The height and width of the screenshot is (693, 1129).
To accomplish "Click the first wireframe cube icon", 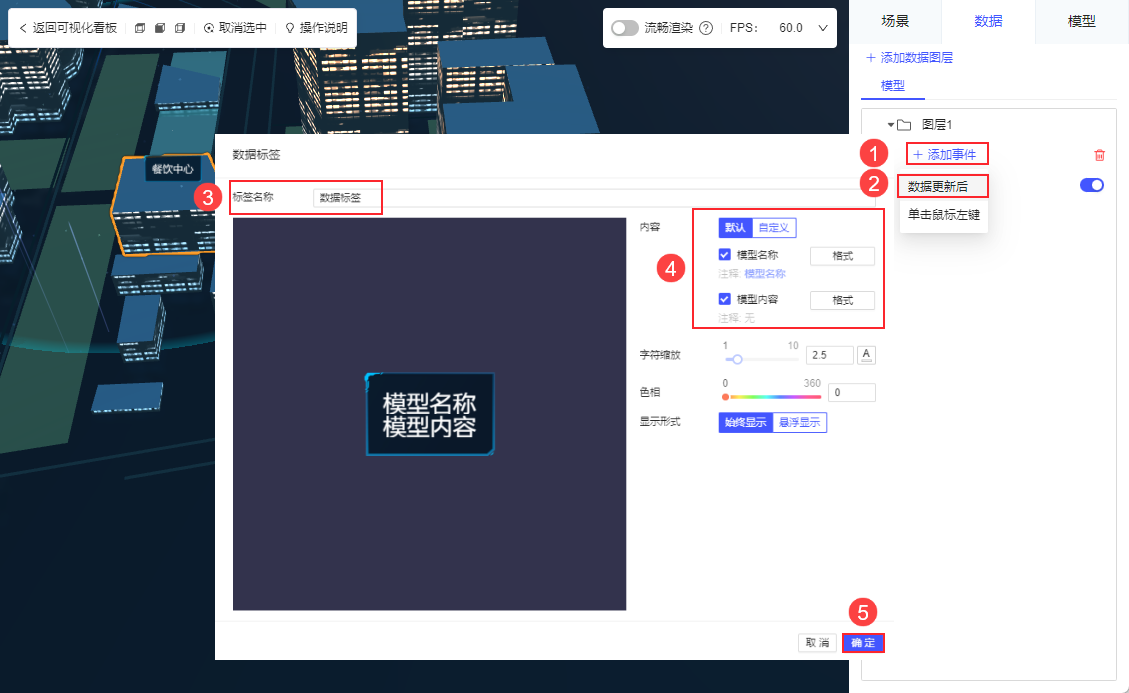I will (140, 28).
